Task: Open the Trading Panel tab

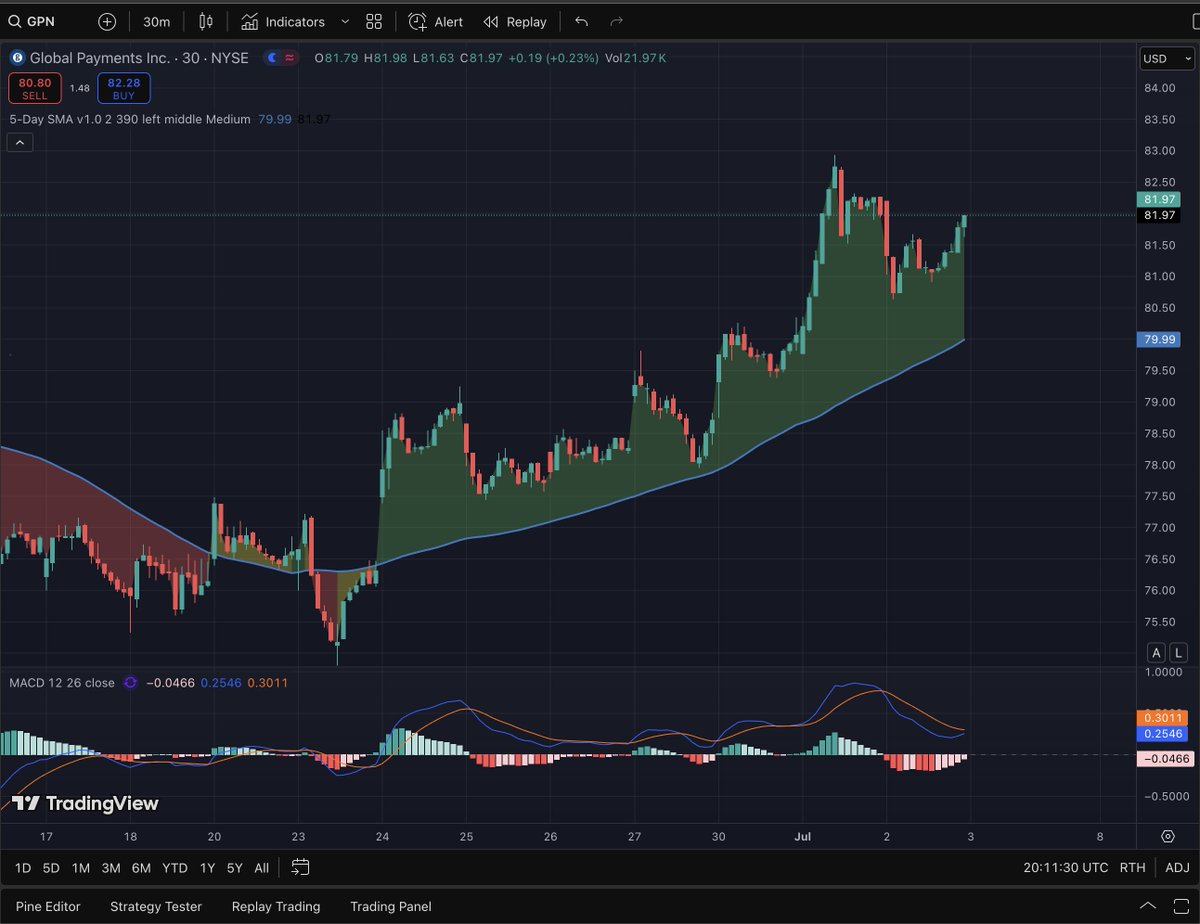Action: click(x=391, y=906)
